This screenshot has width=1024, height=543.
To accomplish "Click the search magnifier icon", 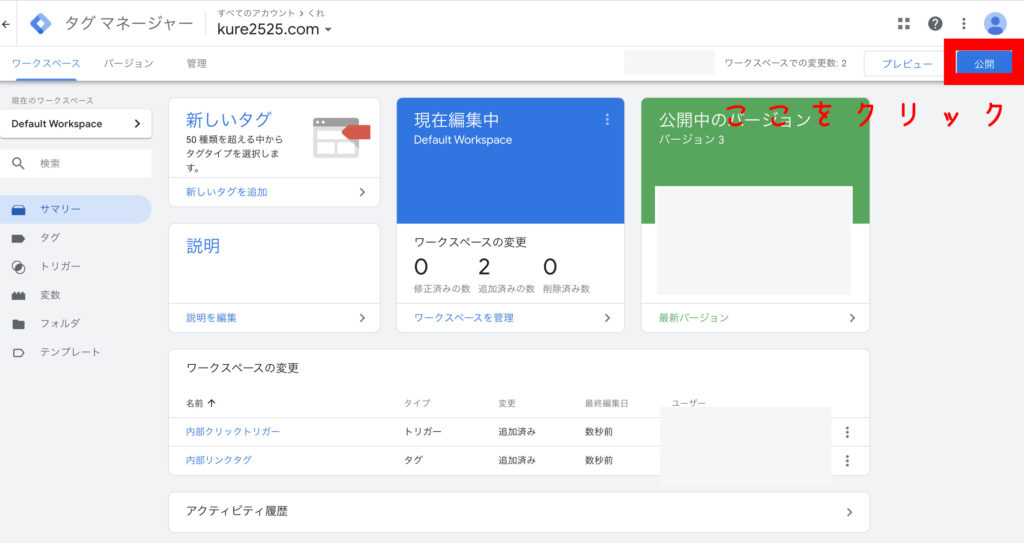I will click(18, 163).
